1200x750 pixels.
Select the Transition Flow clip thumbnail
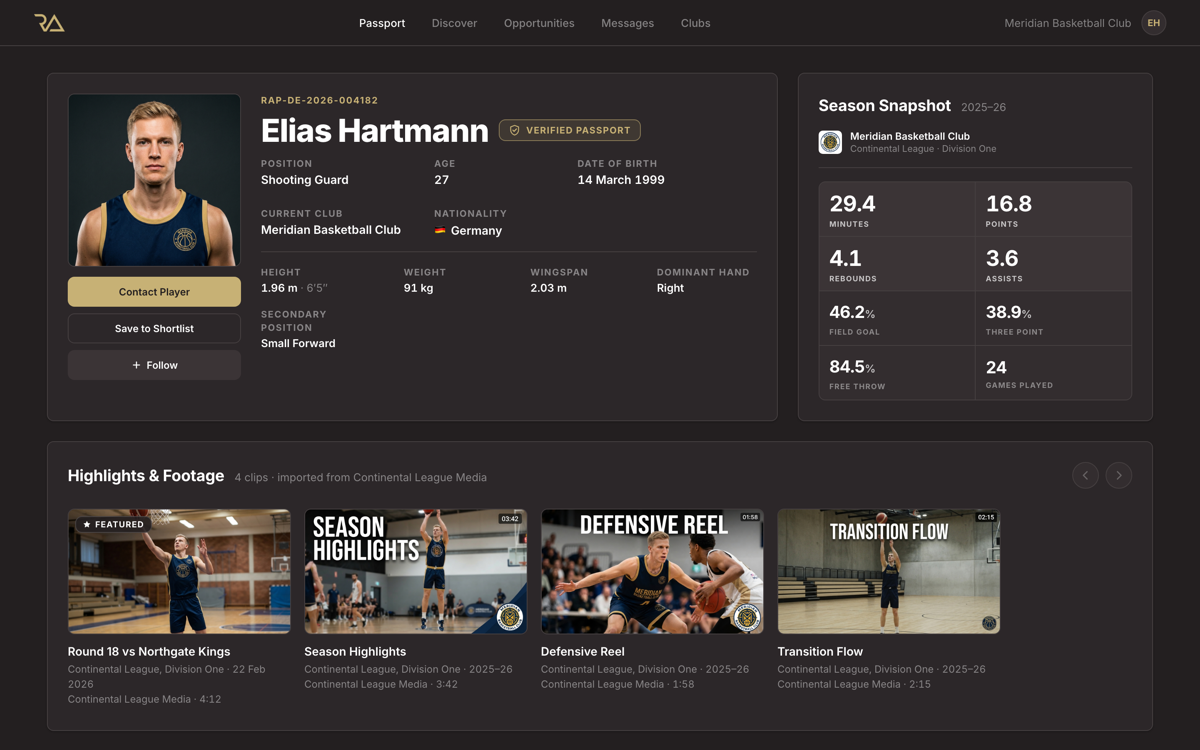(889, 571)
